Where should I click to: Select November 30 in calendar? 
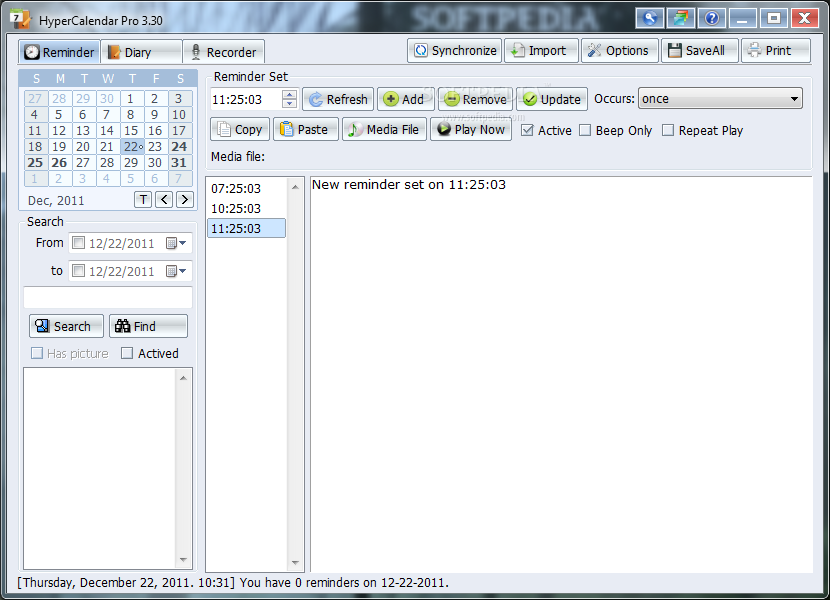click(x=107, y=98)
